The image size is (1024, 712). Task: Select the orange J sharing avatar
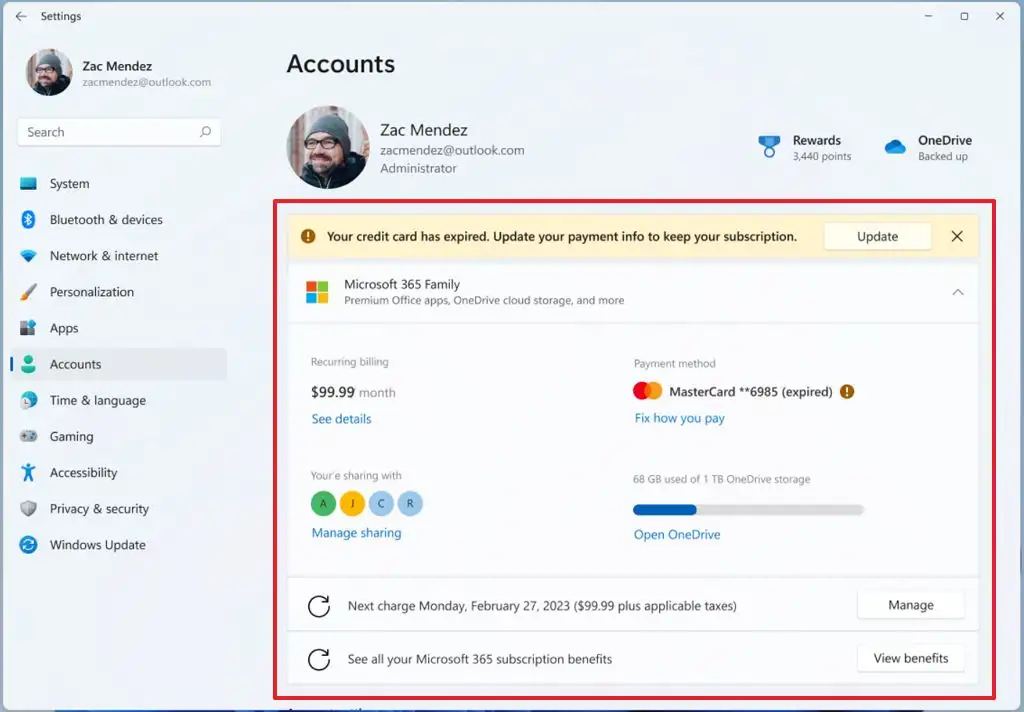(352, 504)
